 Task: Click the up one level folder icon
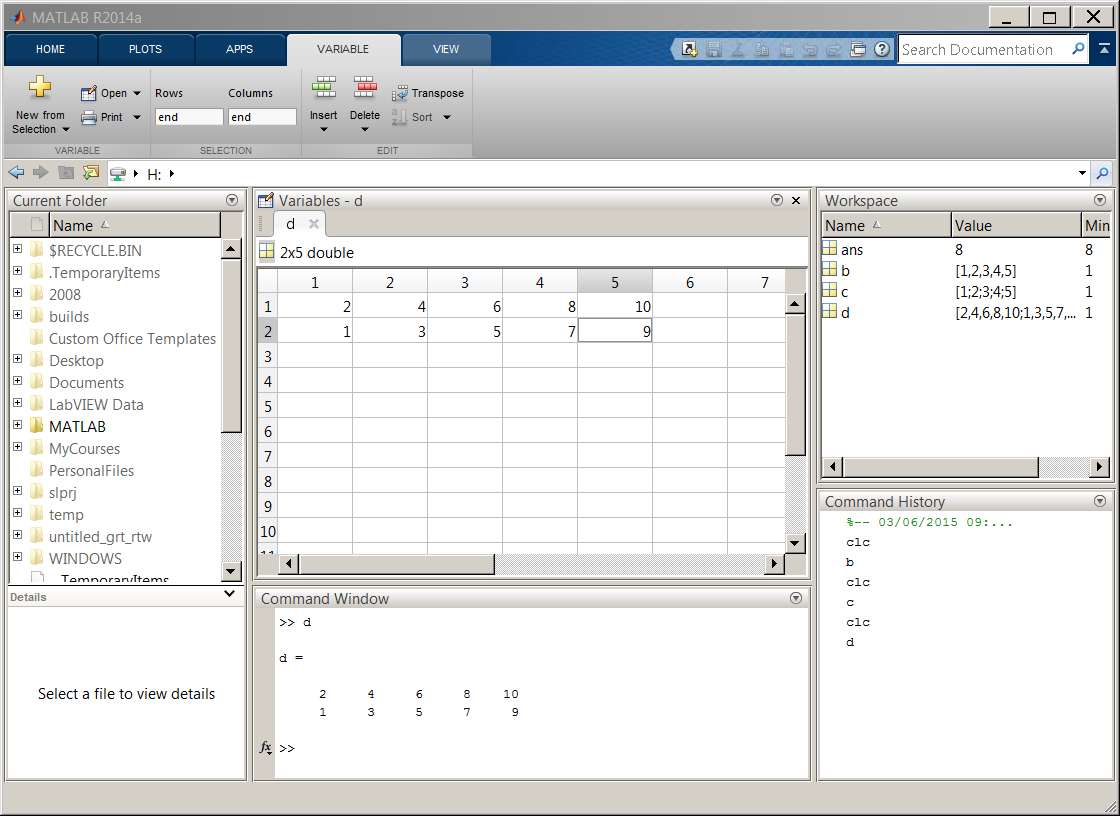click(x=66, y=172)
